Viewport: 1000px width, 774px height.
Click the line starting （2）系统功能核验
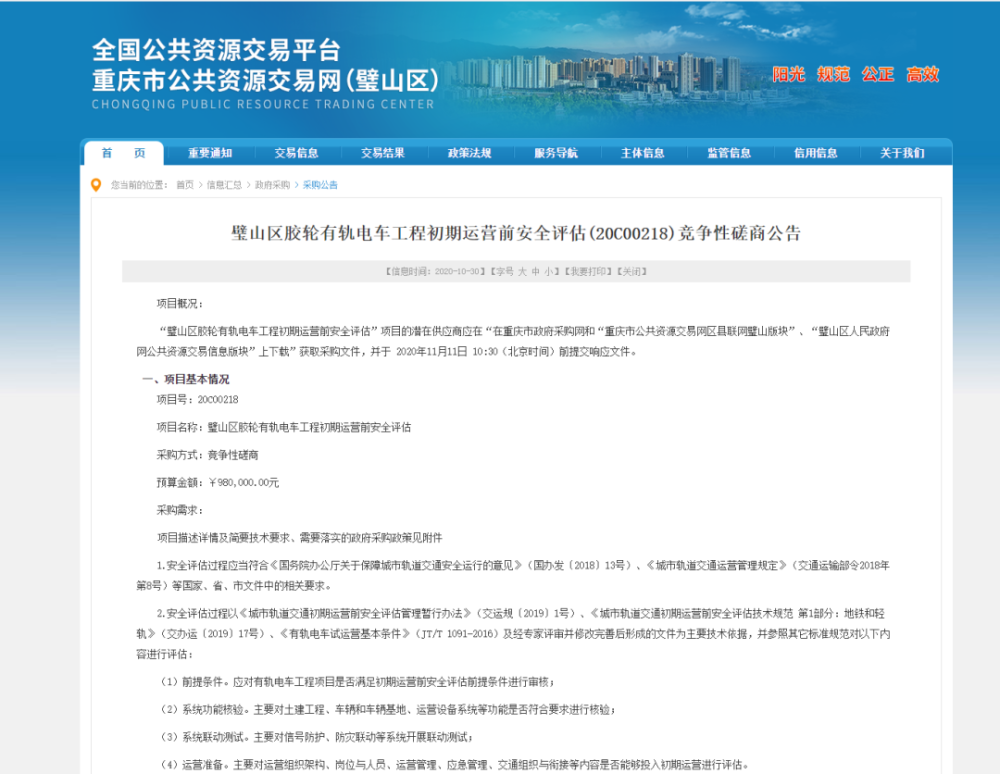(386, 710)
